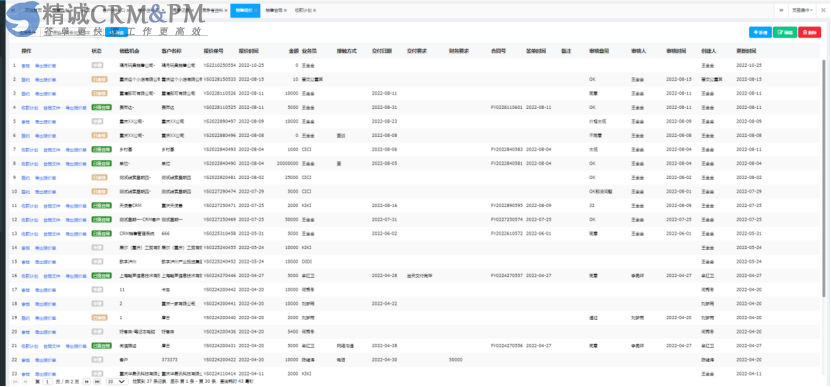Click 导出报价单 link in row 8

point(76,164)
